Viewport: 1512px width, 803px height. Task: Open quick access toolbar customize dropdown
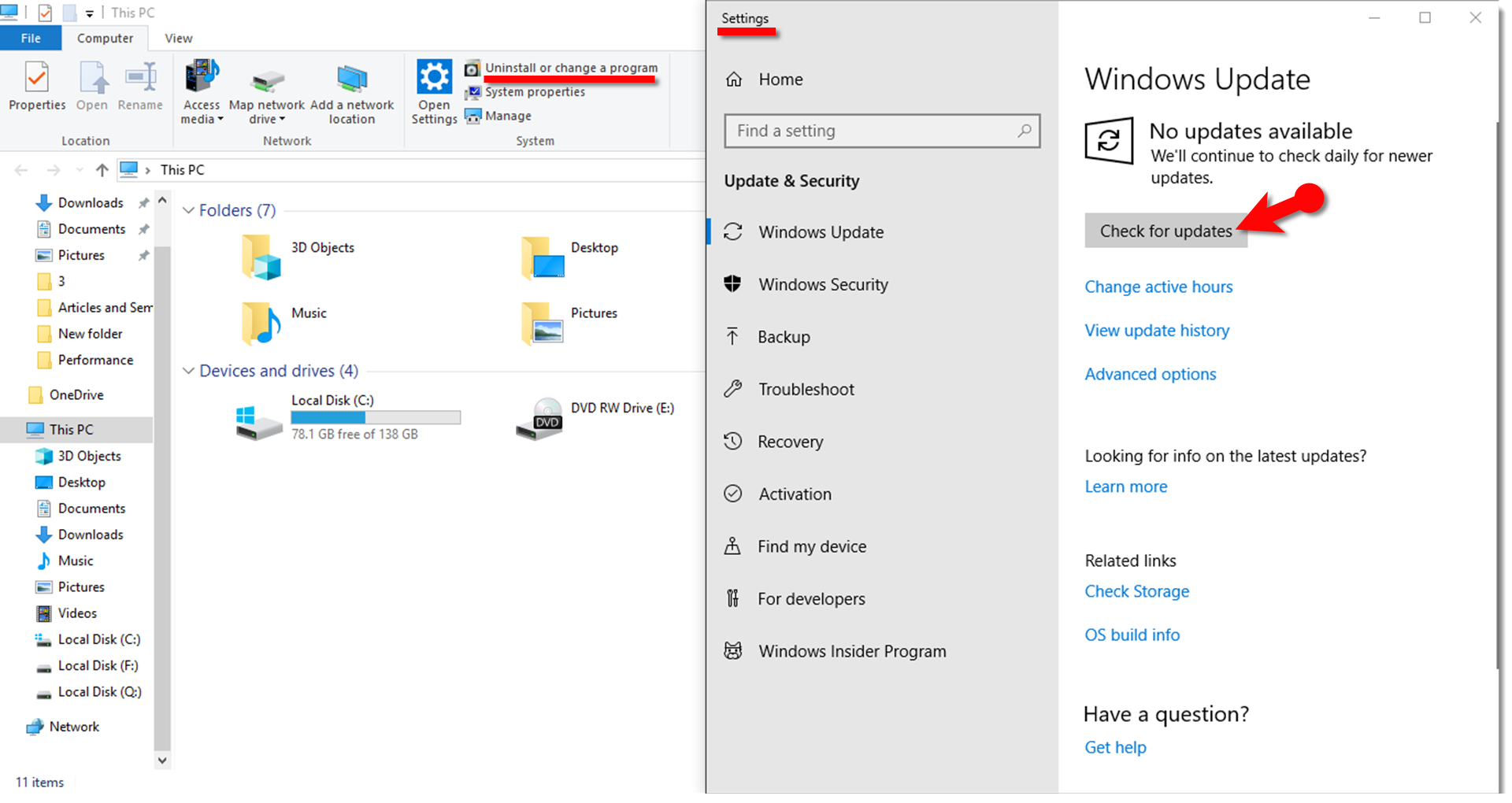coord(89,13)
